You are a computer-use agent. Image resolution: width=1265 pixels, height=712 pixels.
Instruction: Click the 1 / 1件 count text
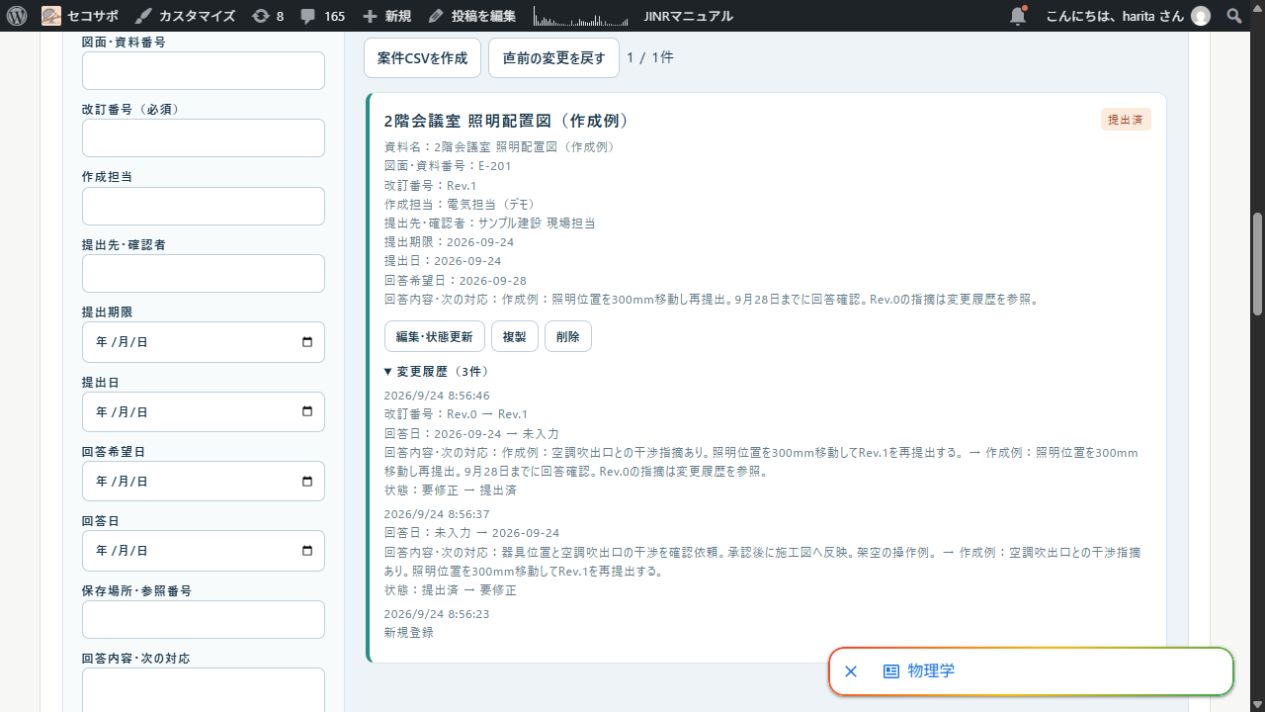(x=650, y=58)
